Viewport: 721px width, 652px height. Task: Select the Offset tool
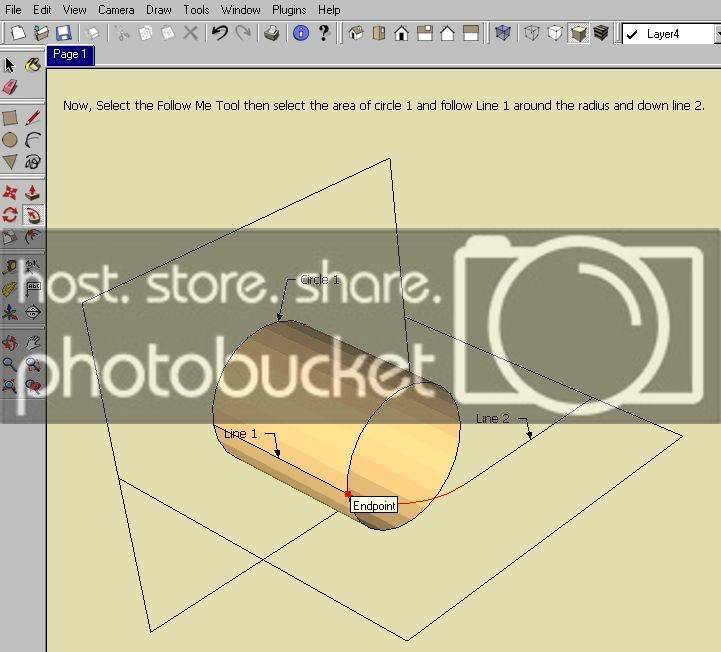tap(32, 237)
